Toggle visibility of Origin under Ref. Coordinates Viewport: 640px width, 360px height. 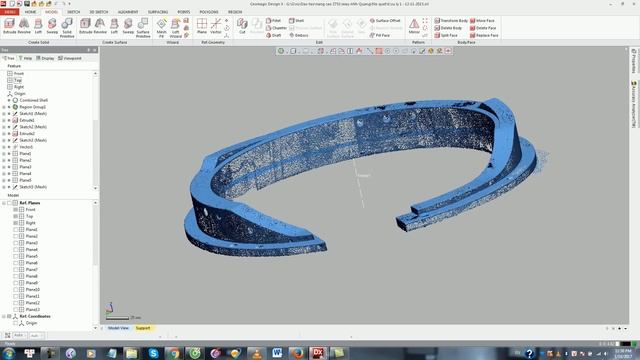(16, 323)
